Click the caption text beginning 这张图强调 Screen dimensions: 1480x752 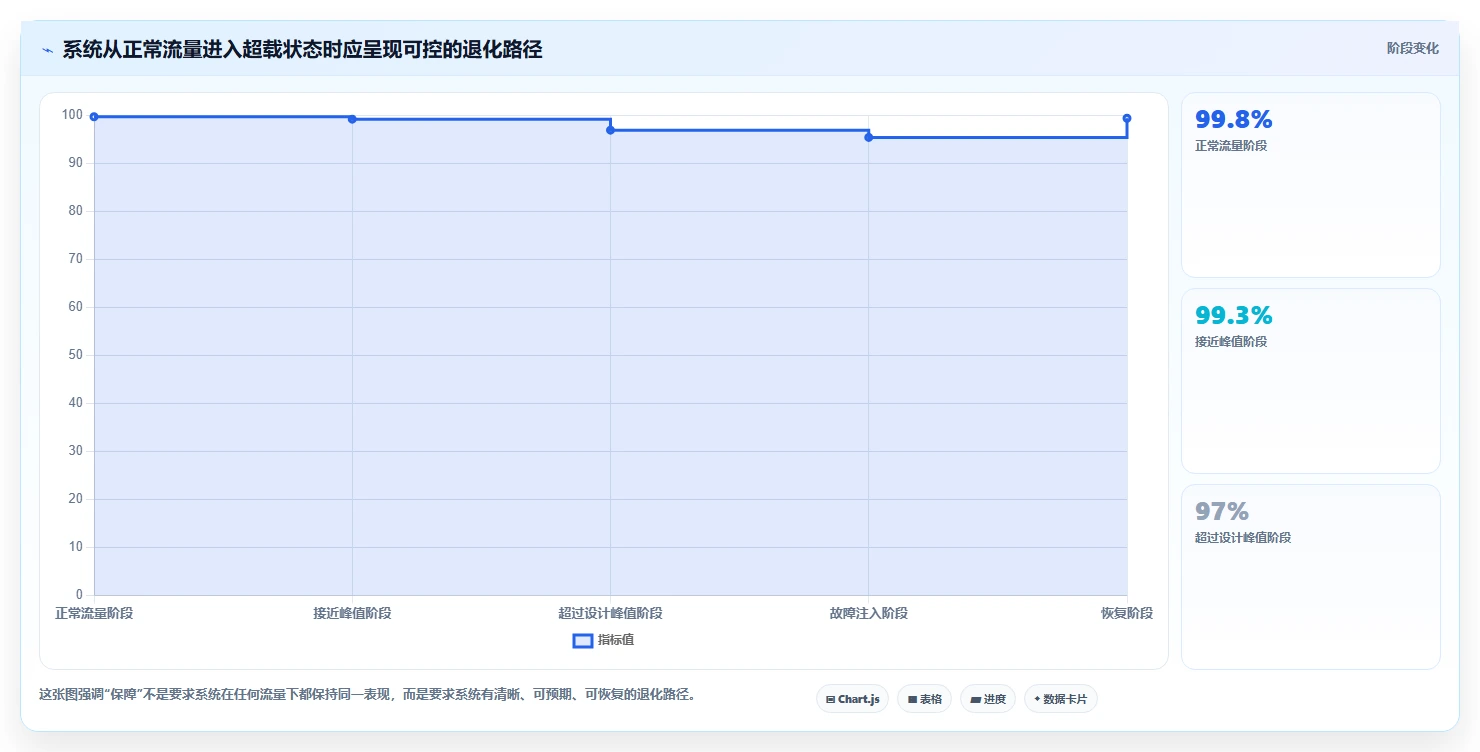pos(367,694)
